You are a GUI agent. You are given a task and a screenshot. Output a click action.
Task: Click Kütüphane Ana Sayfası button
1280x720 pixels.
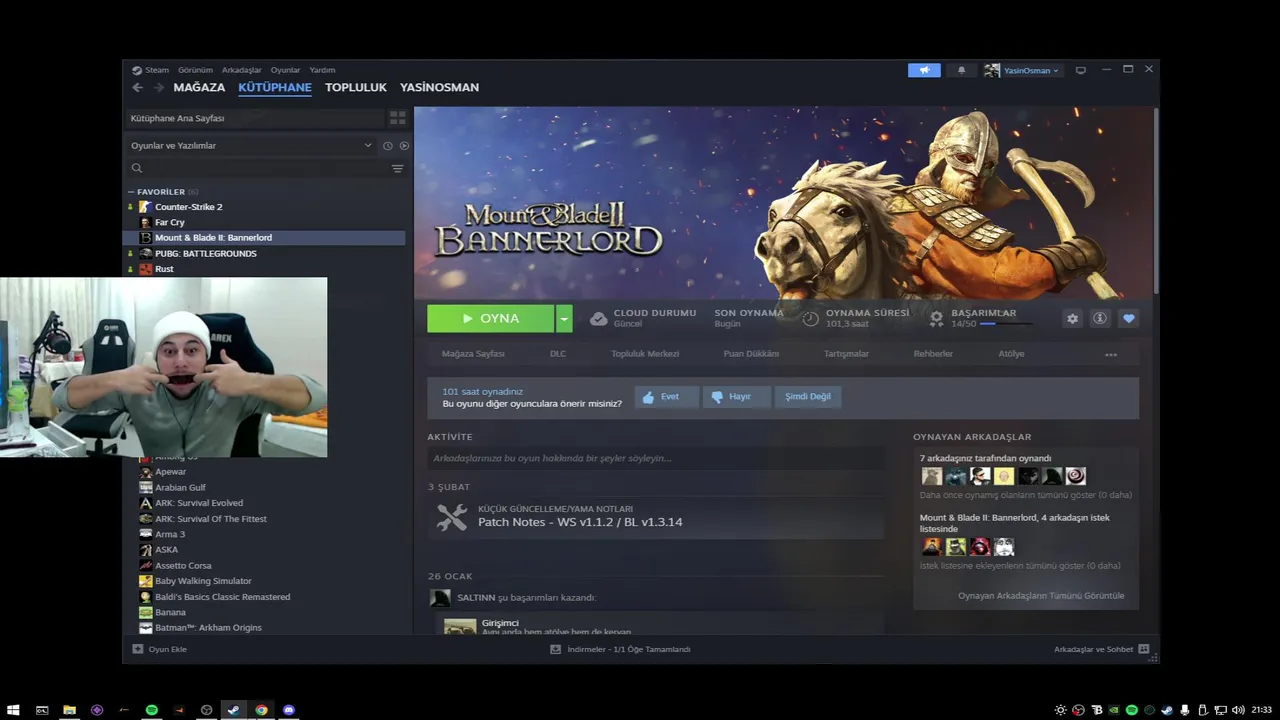click(254, 118)
